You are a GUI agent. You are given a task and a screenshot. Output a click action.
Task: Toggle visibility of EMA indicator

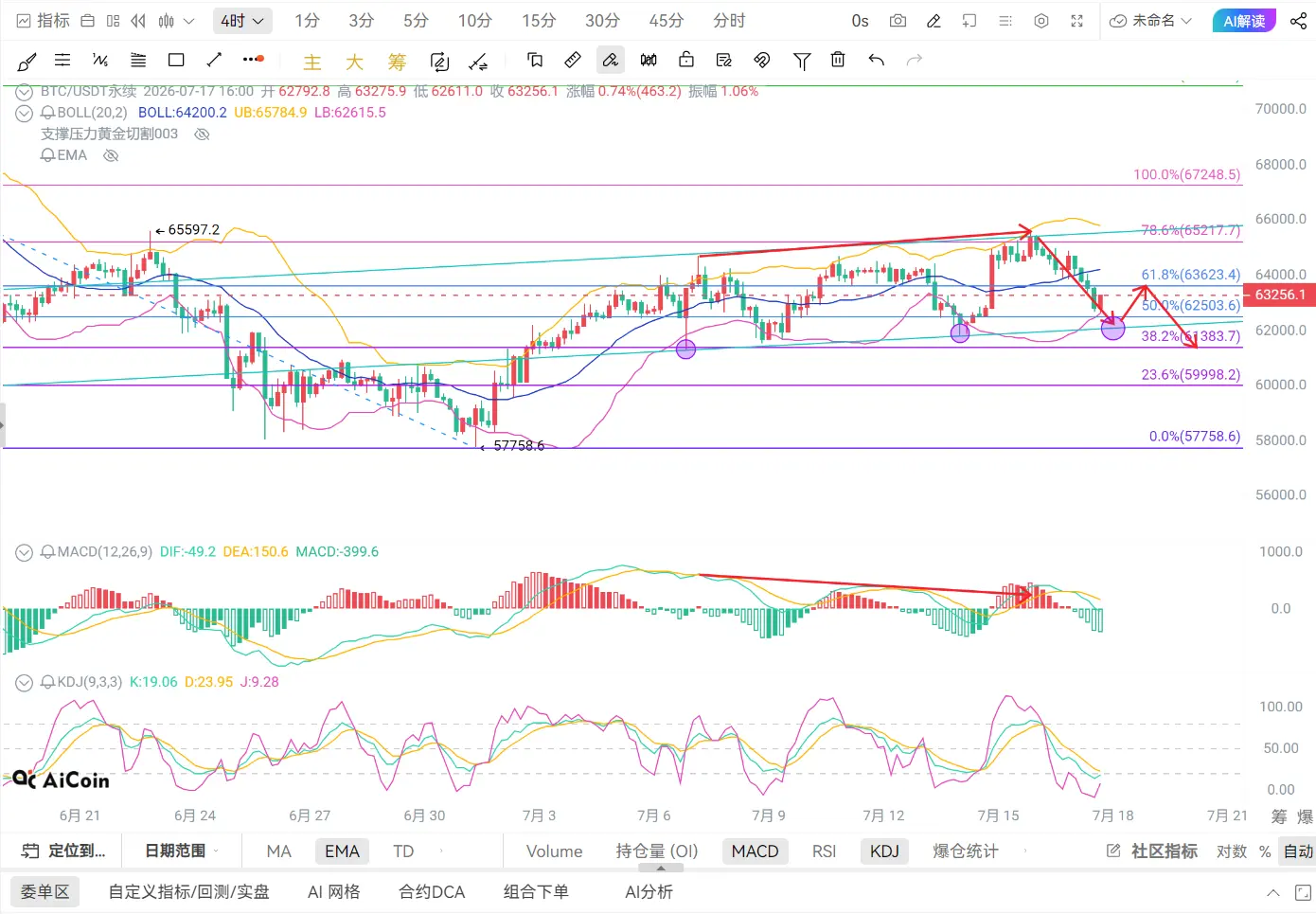click(x=111, y=155)
